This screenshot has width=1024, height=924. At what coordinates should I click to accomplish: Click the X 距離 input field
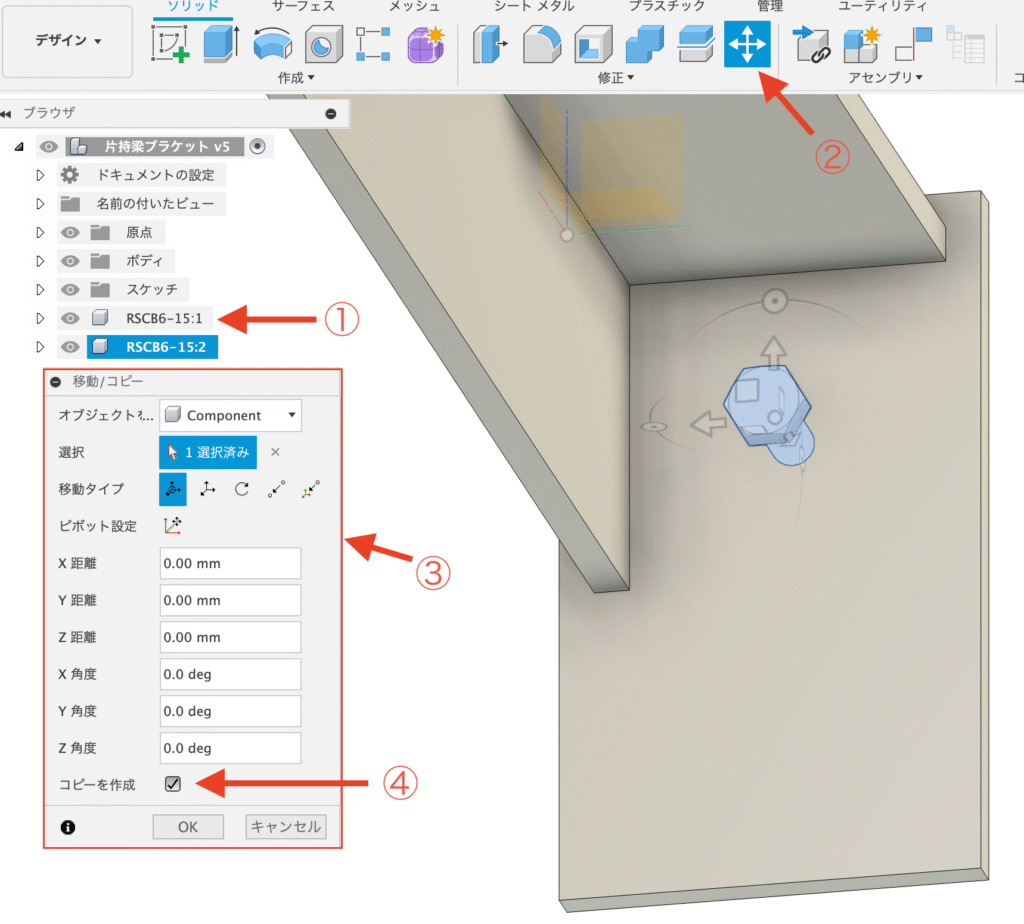pyautogui.click(x=230, y=563)
